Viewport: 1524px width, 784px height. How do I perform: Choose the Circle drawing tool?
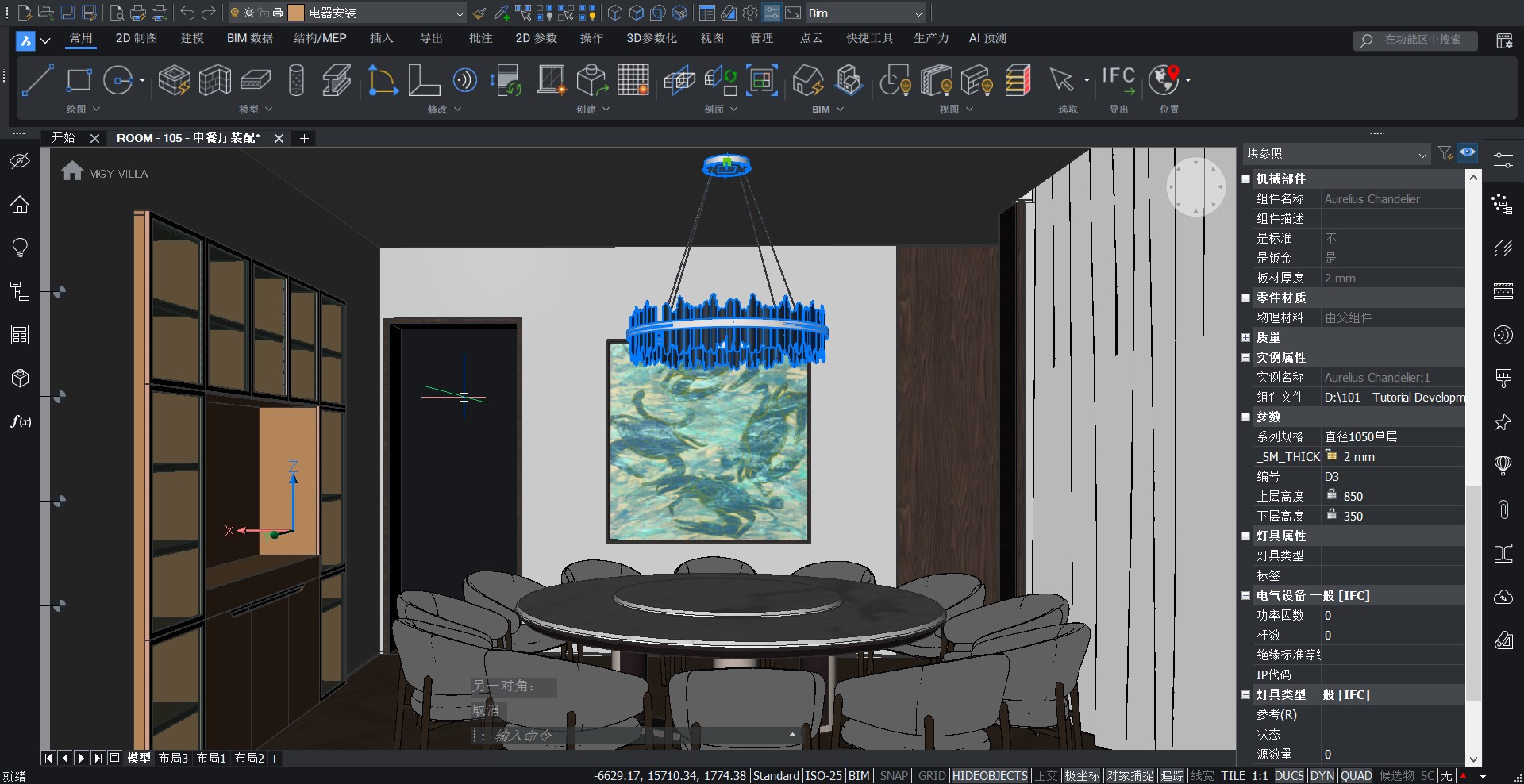[118, 80]
